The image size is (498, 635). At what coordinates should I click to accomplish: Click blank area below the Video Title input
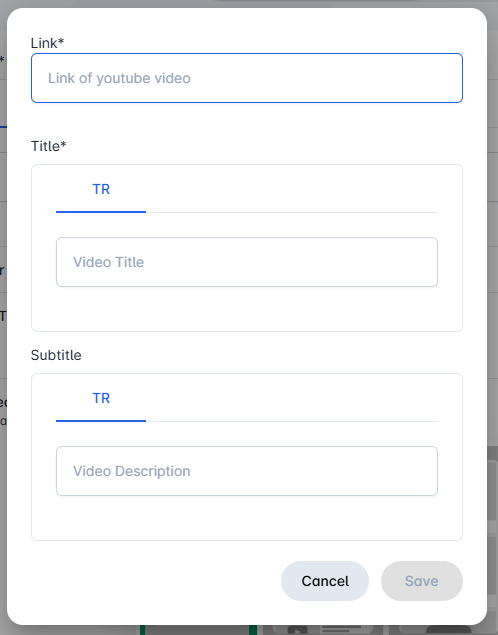247,309
